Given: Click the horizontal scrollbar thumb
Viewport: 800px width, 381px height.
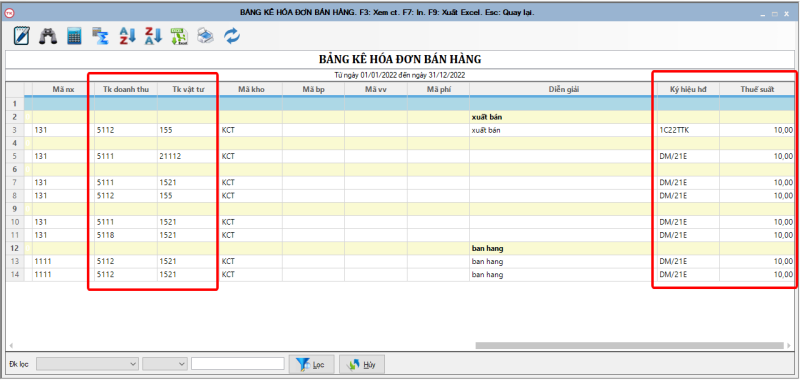Looking at the screenshot, I should tap(629, 345).
